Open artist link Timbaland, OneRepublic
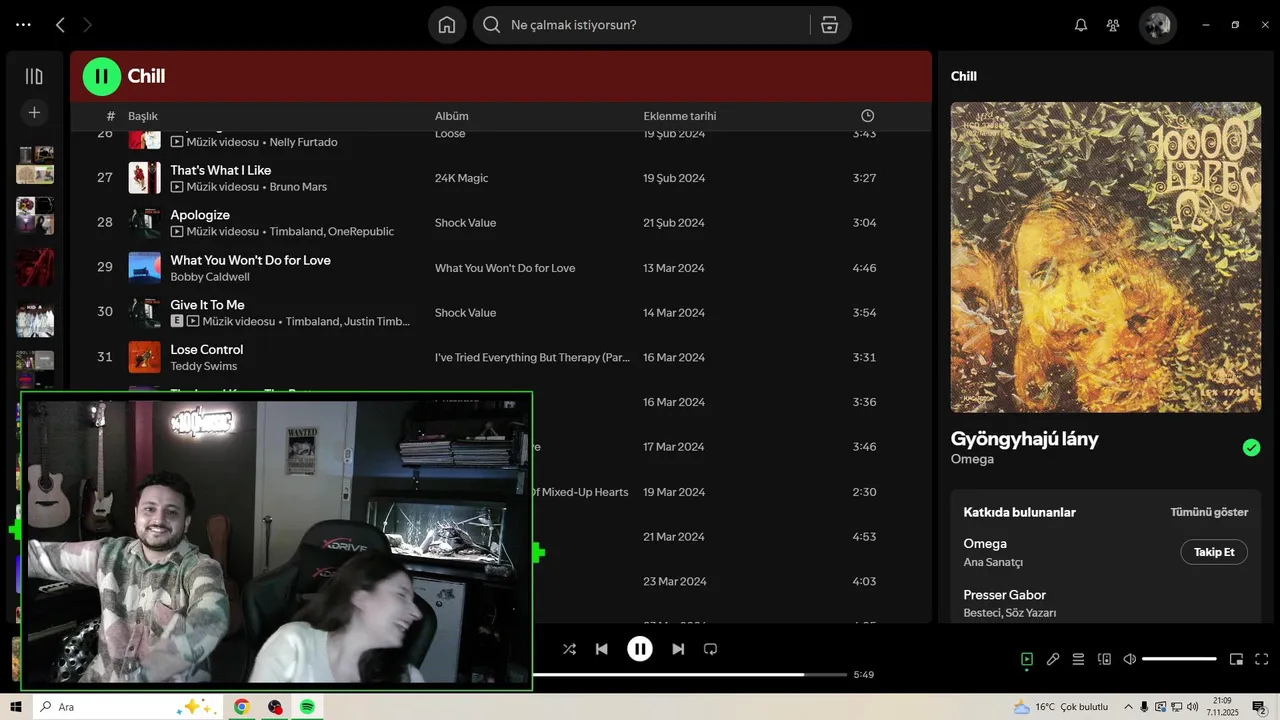Screen dimensions: 1280x720 pyautogui.click(x=332, y=232)
